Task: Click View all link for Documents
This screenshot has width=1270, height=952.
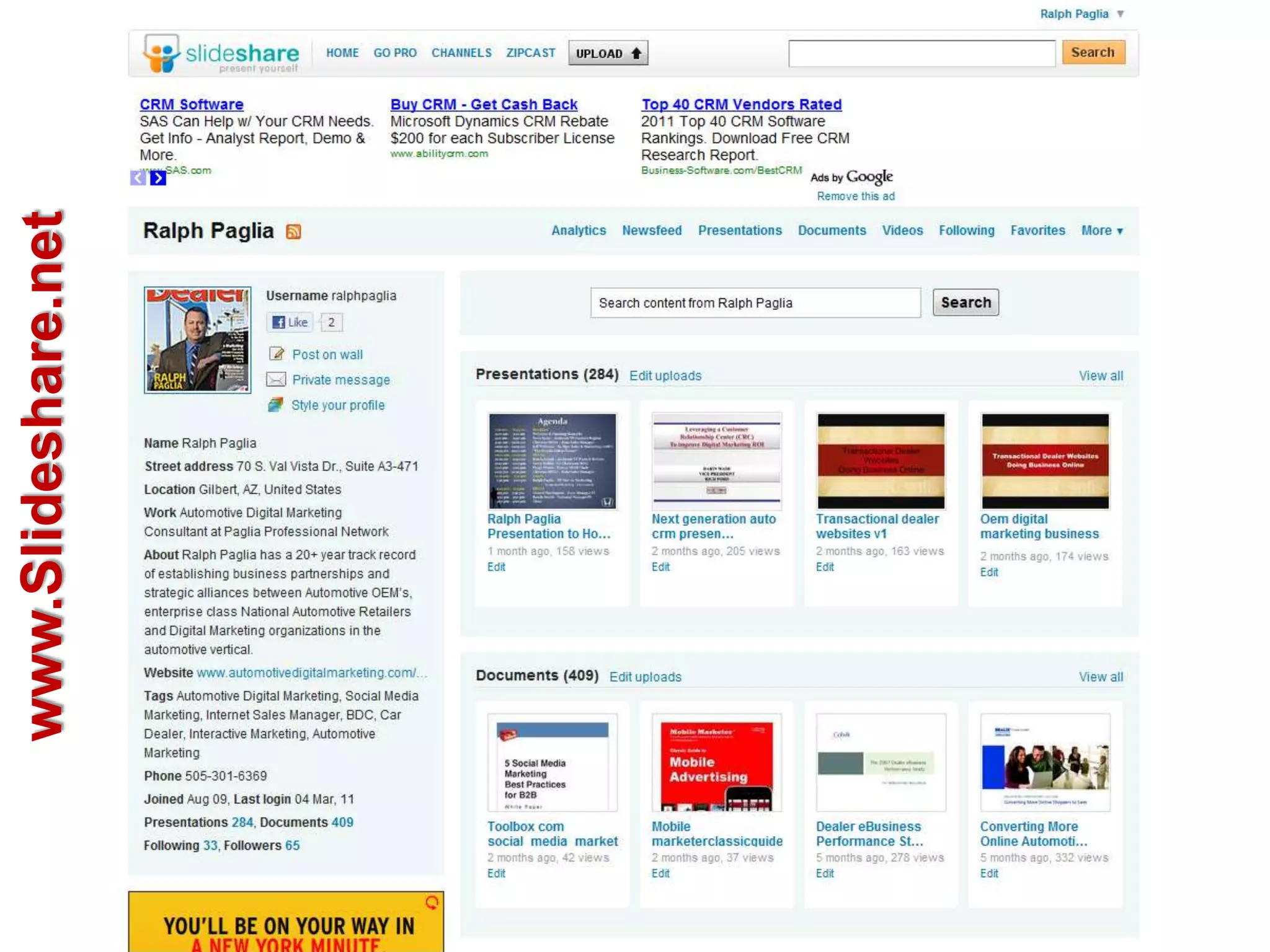Action: 1100,677
